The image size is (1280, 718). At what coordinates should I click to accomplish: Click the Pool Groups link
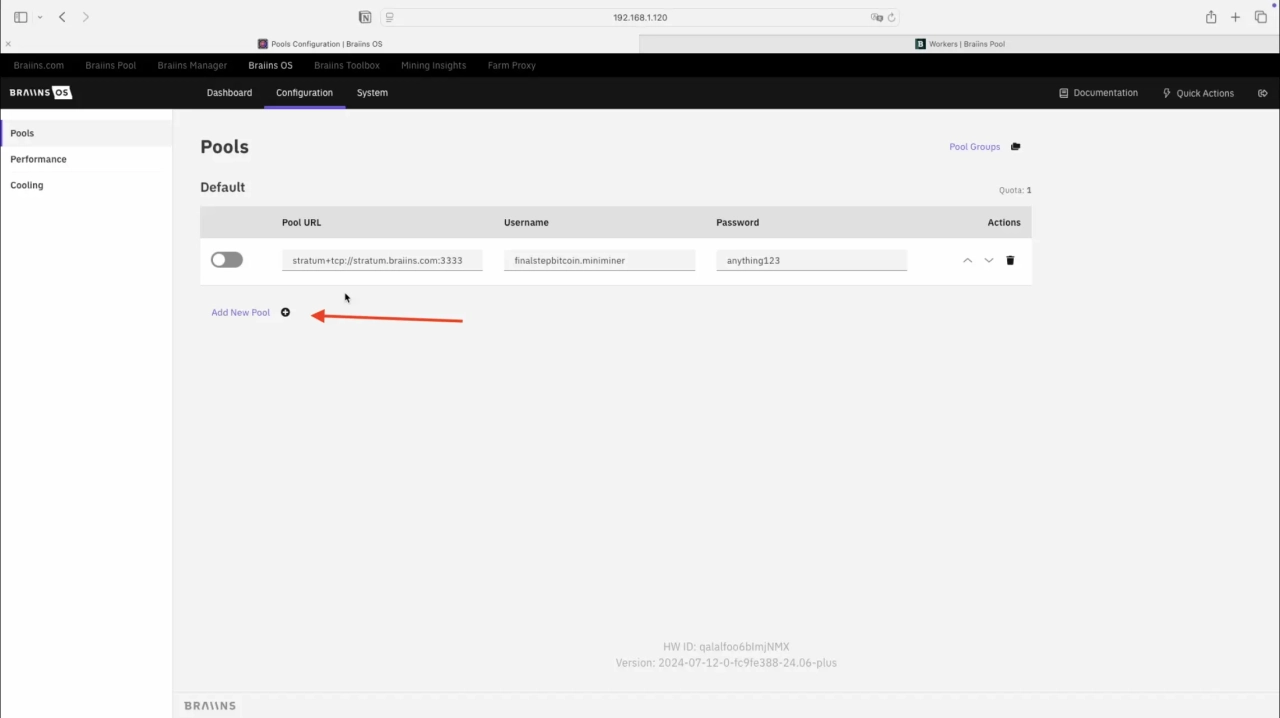point(975,147)
